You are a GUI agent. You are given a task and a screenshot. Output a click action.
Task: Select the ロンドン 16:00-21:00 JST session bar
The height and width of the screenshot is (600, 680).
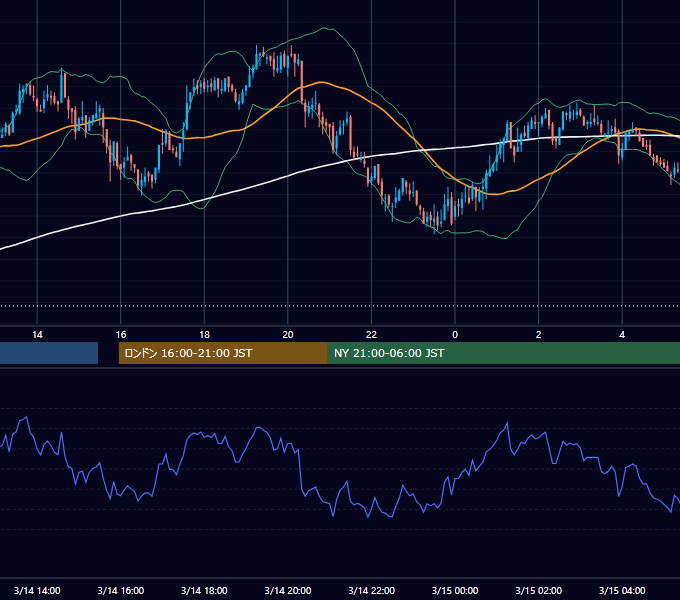pyautogui.click(x=223, y=353)
